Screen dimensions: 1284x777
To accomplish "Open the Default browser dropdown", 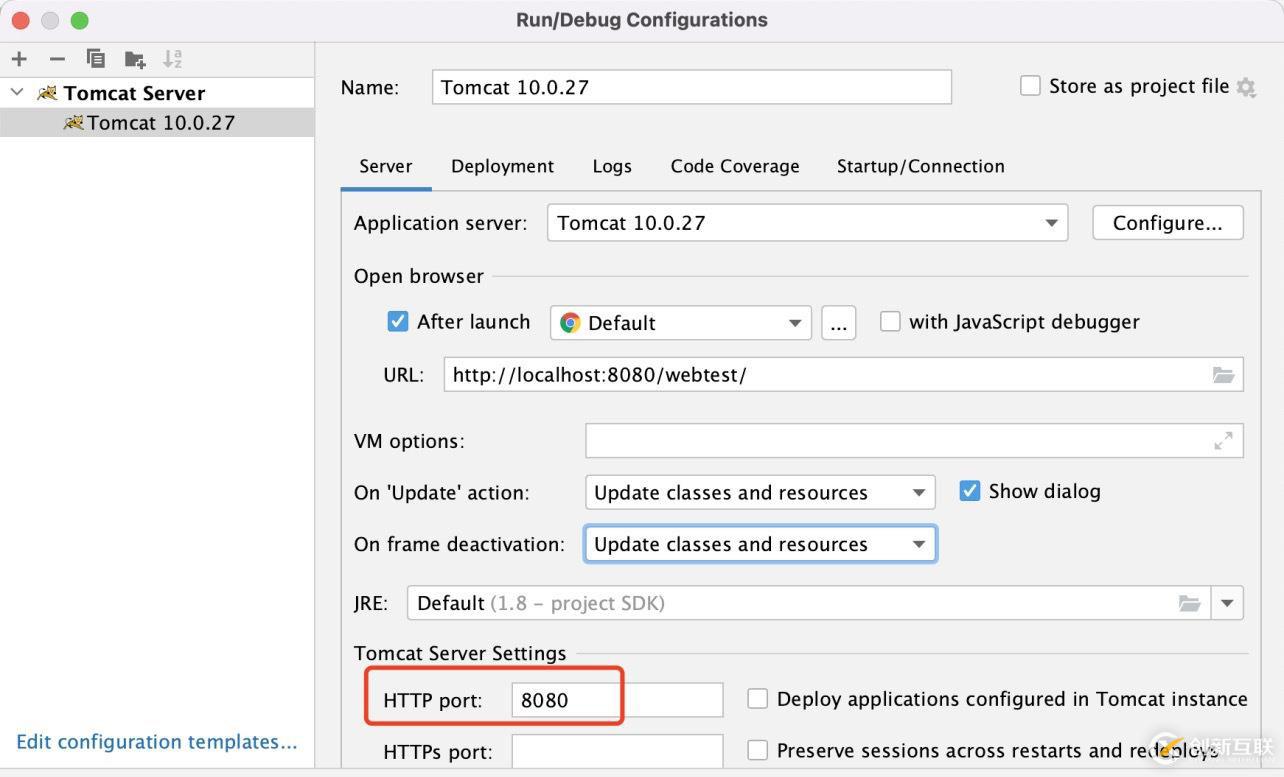I will coord(681,323).
